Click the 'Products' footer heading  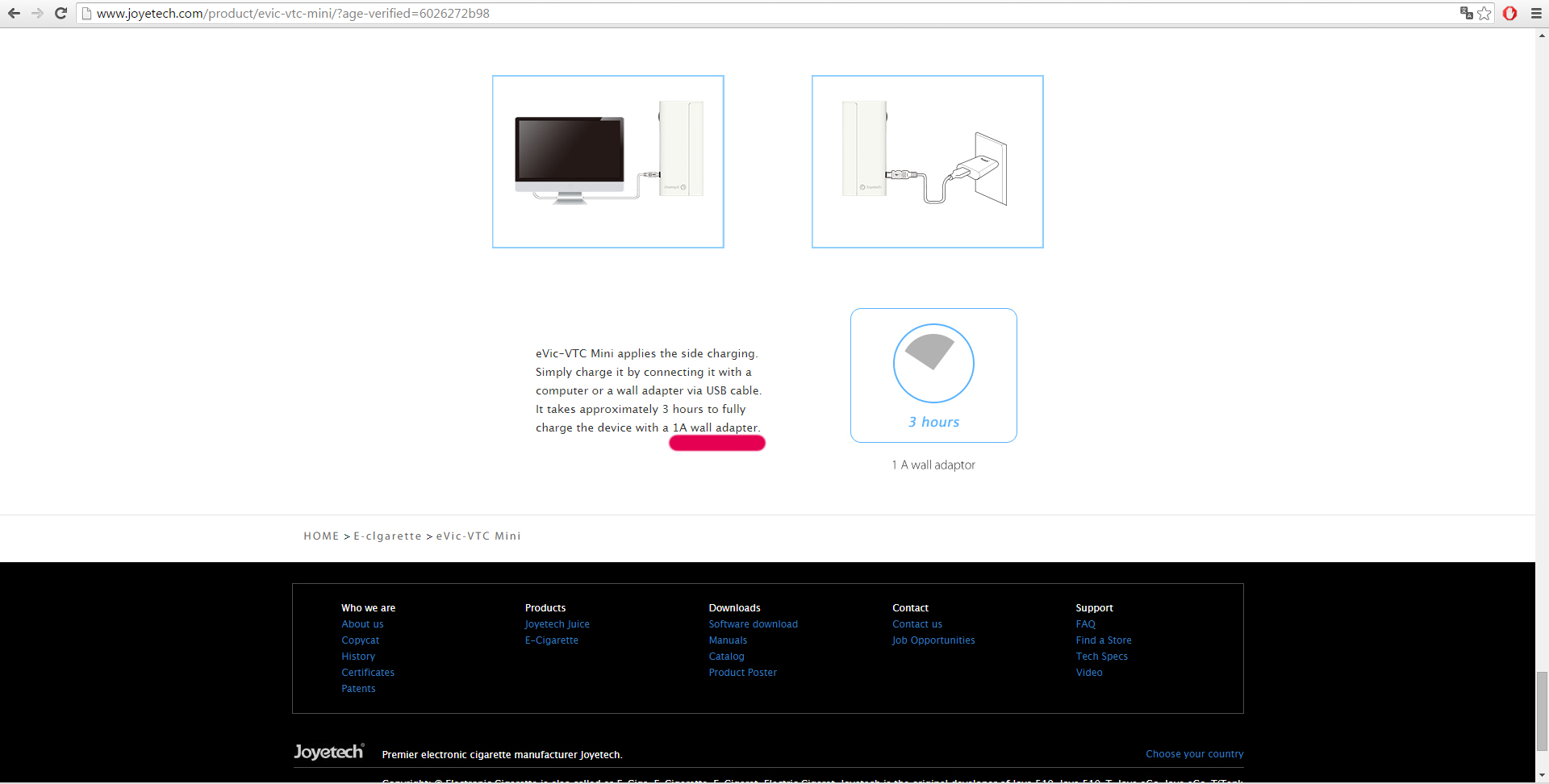coord(545,608)
